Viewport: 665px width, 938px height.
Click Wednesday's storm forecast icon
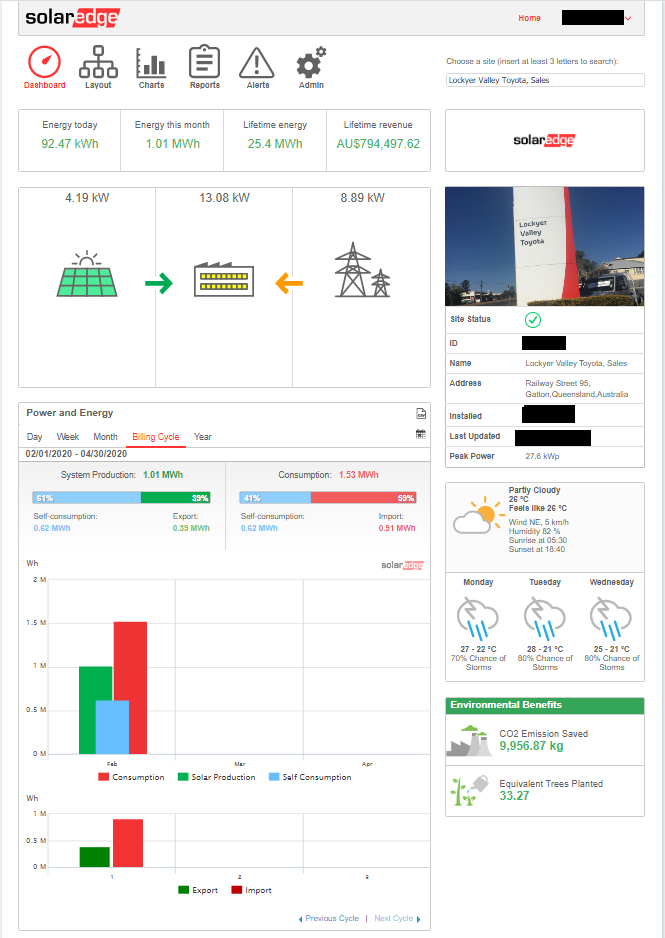tap(611, 619)
